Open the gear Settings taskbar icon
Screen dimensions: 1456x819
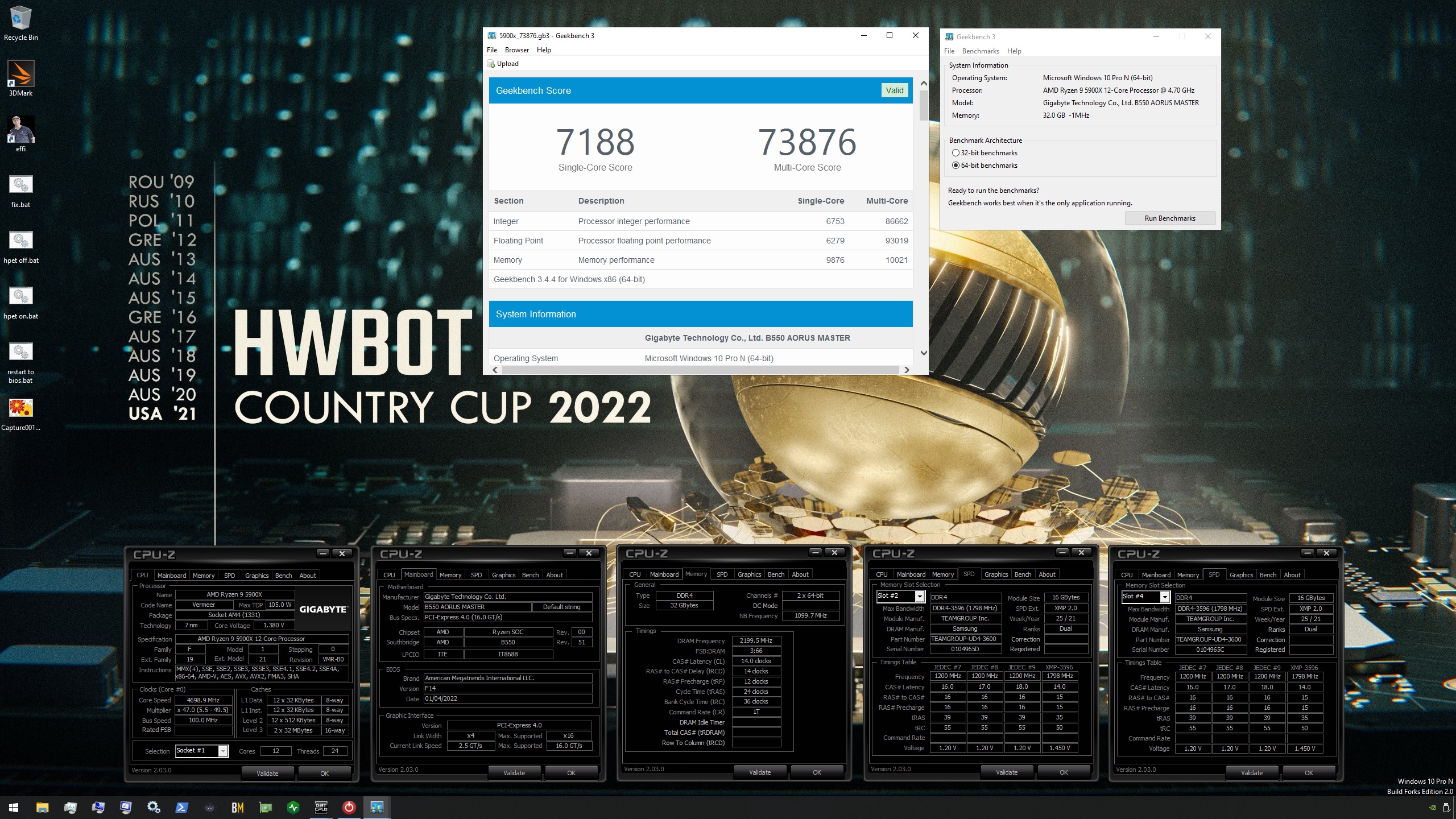(154, 807)
